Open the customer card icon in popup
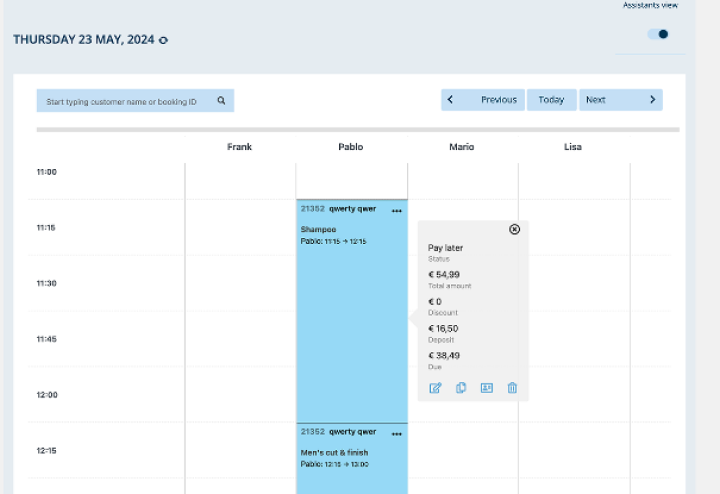Screen dimensions: 720x494 click(x=487, y=388)
